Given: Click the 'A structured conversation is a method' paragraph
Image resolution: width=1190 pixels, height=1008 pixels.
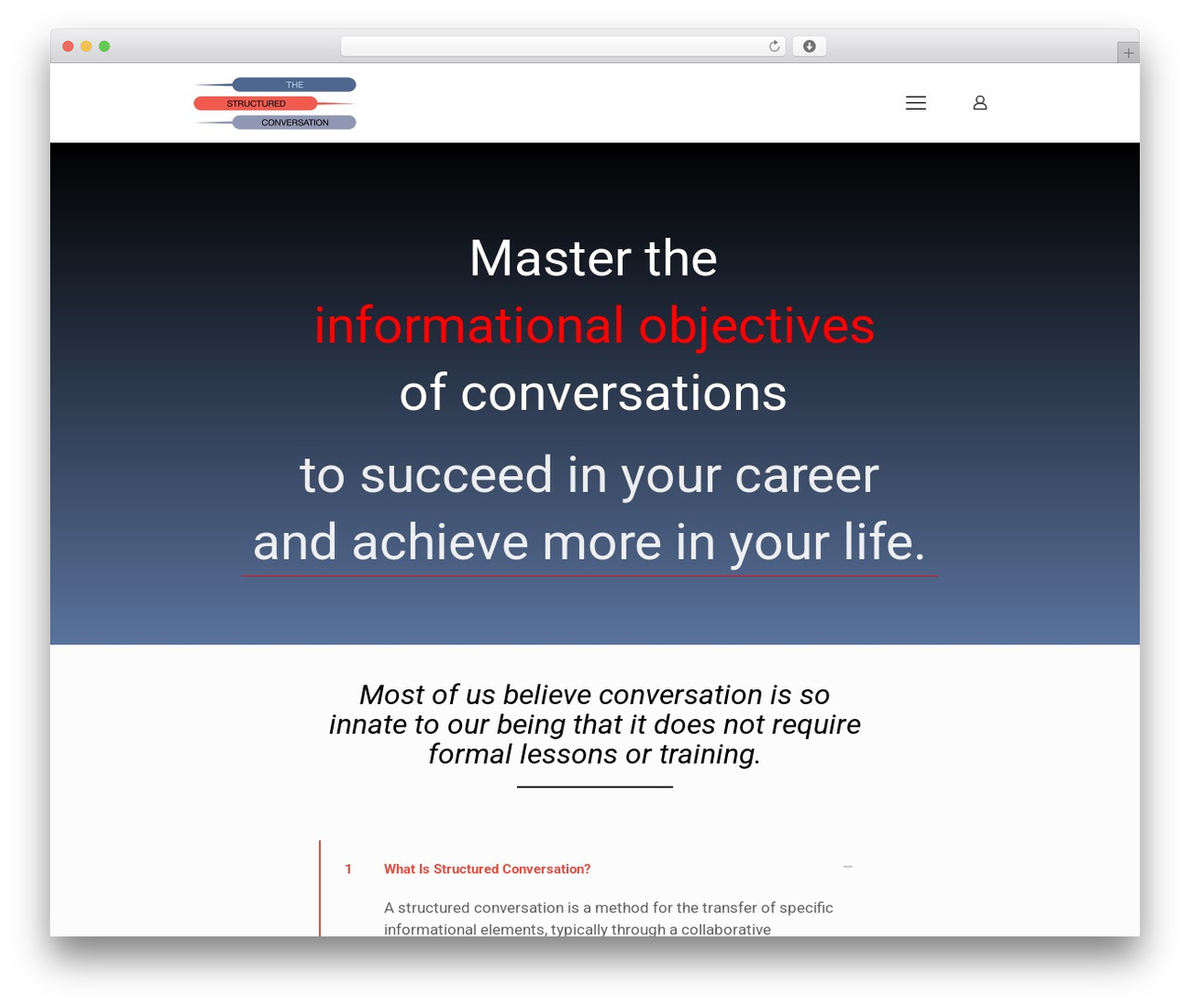Looking at the screenshot, I should 609,919.
